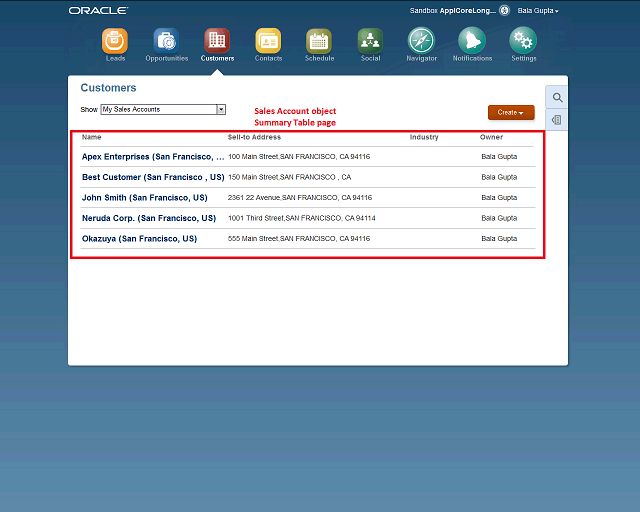
Task: Open the Schedule calendar icon
Action: point(319,41)
